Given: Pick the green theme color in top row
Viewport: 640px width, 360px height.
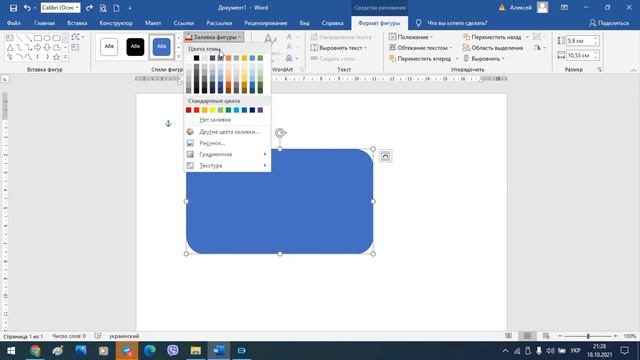Looking at the screenshot, I should pyautogui.click(x=260, y=58).
